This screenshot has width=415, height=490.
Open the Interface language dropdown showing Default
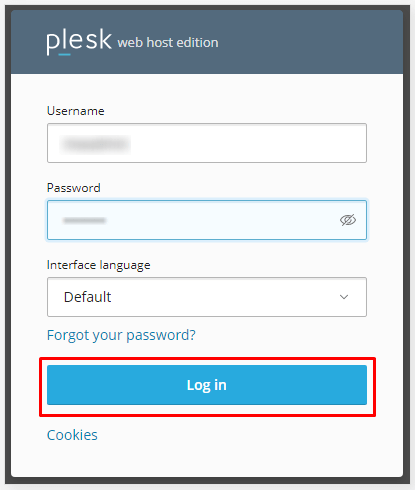pyautogui.click(x=207, y=297)
